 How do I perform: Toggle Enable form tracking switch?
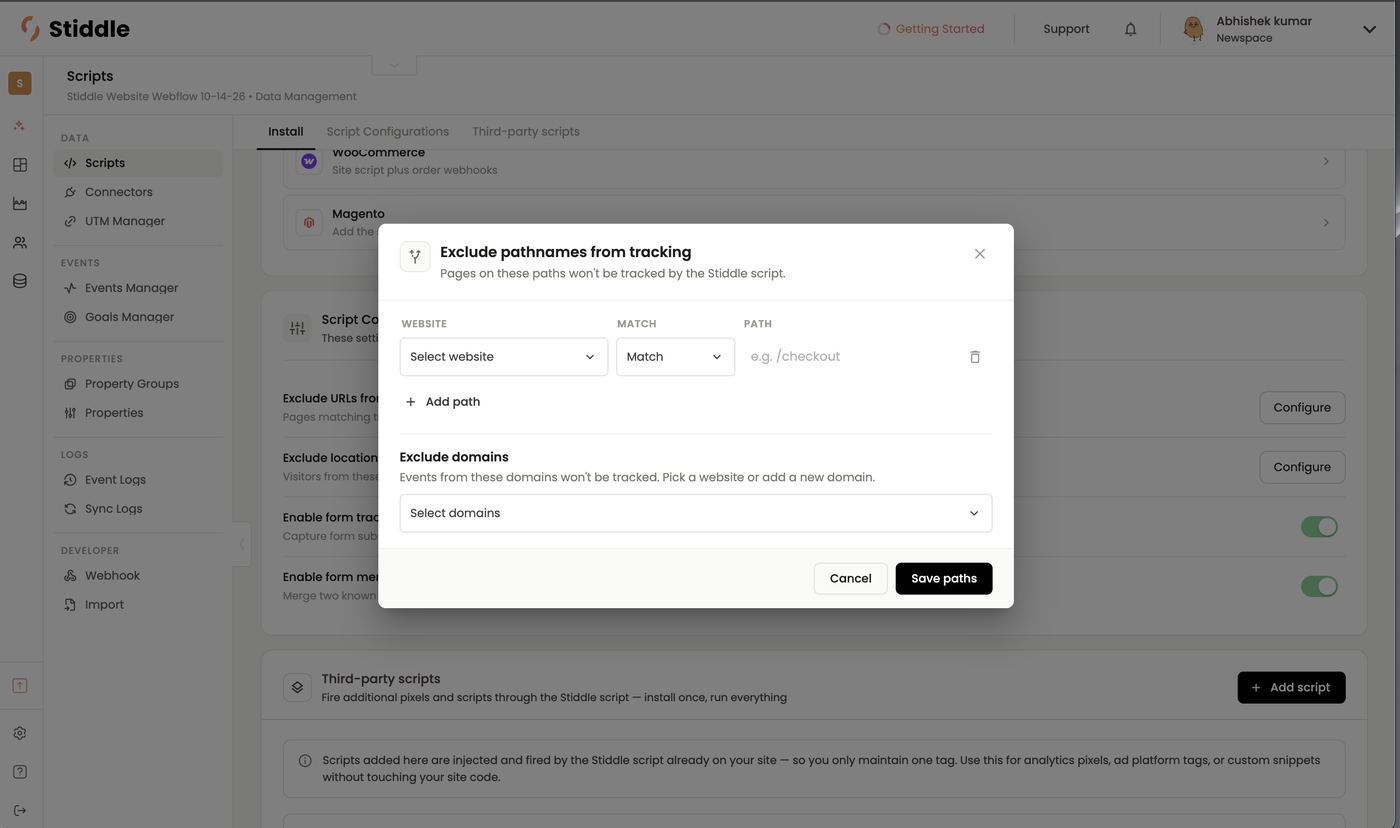1319,527
